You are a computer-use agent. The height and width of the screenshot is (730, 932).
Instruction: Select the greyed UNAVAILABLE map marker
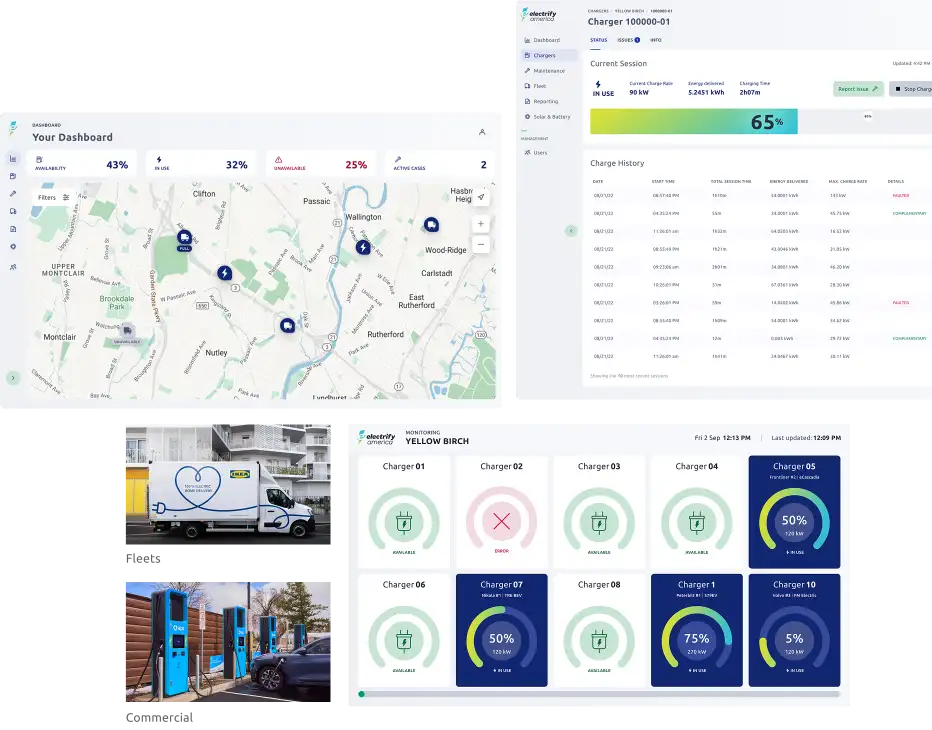tap(127, 332)
